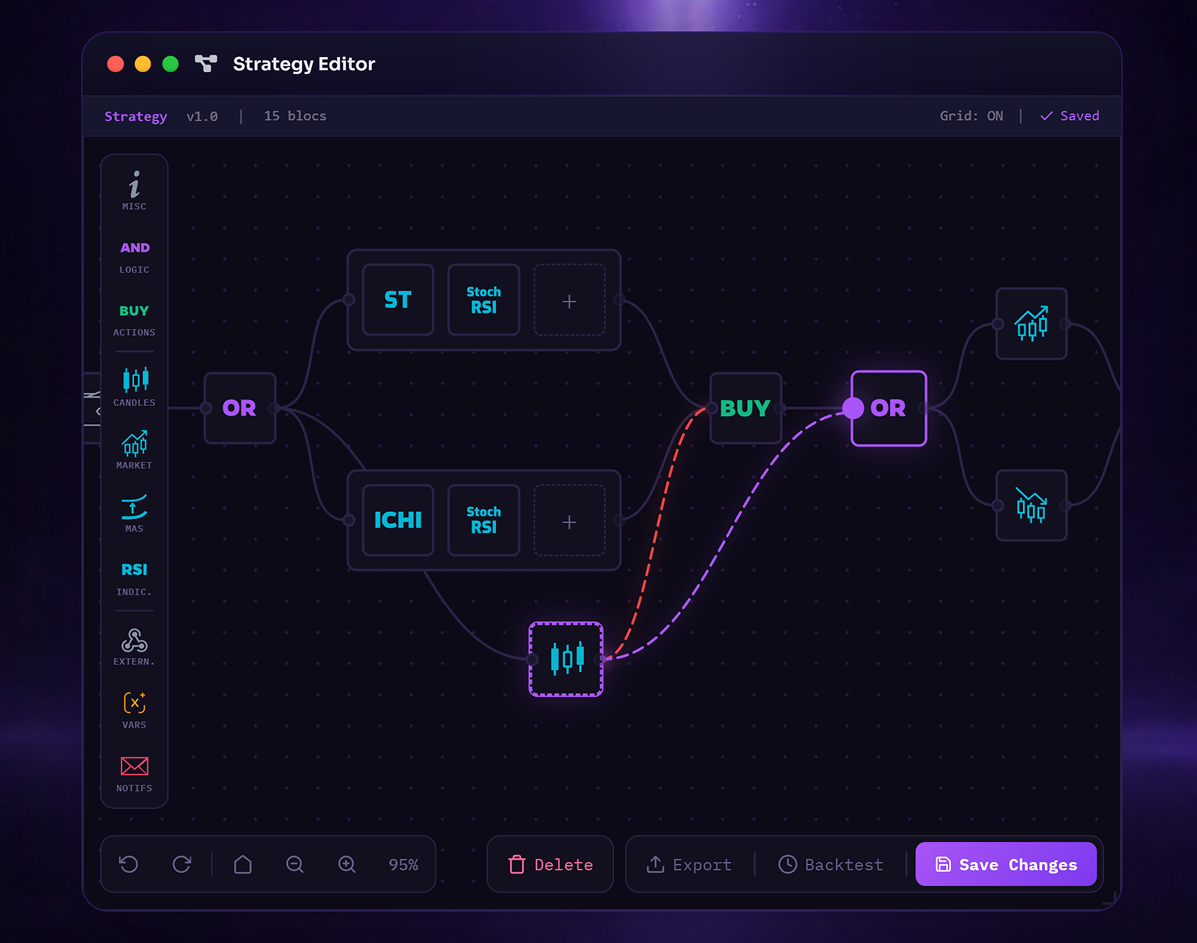Undo last edit with the undo arrow

(128, 864)
